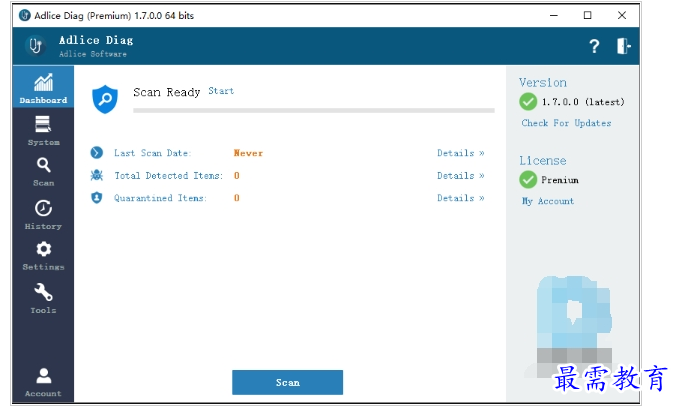Viewport: 676px width, 410px height.
Task: Open Details for Total Detected Items
Action: point(461,175)
